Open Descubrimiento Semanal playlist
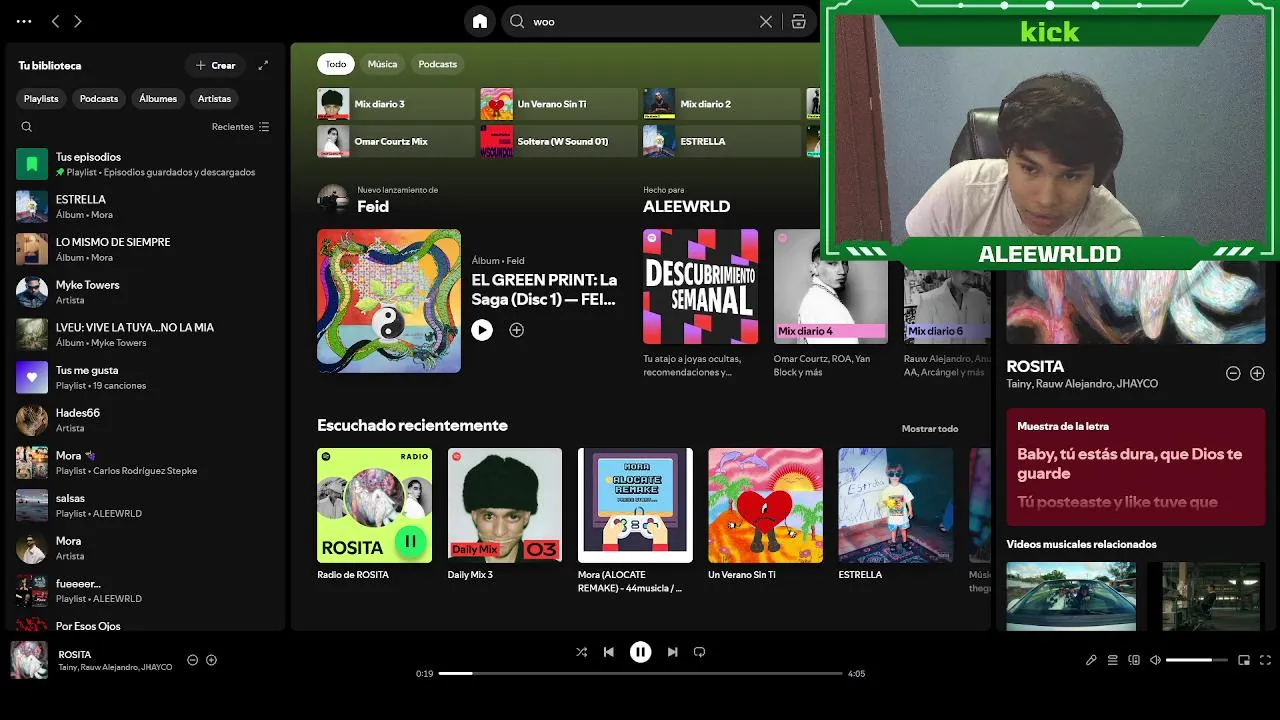 coord(700,287)
